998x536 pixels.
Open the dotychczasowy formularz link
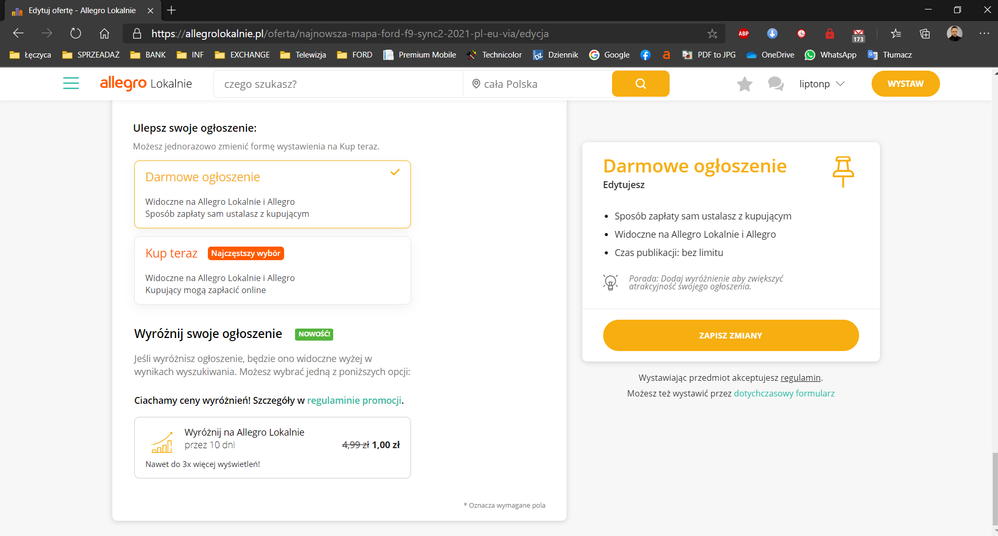click(x=784, y=393)
